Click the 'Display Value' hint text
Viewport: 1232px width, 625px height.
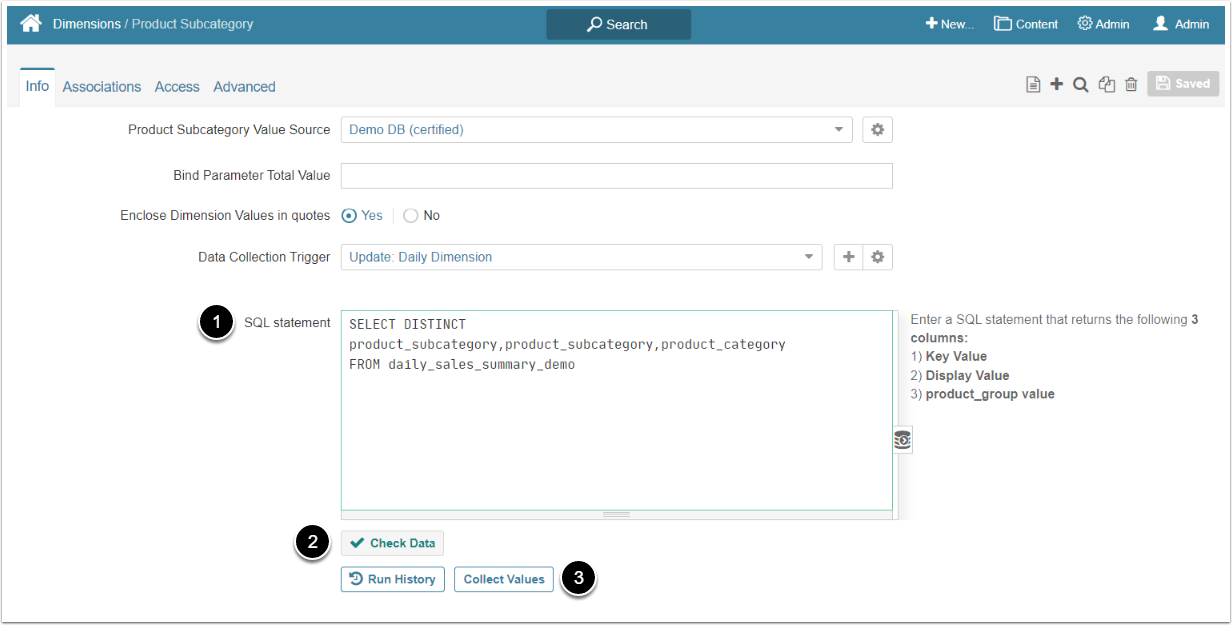click(x=967, y=376)
